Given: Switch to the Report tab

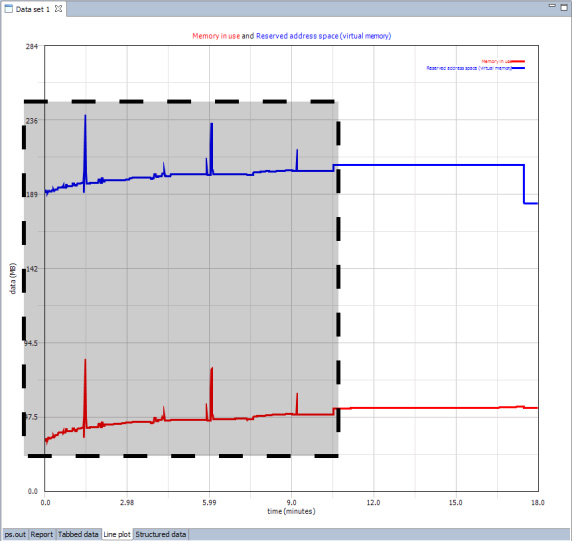Looking at the screenshot, I should tap(42, 534).
